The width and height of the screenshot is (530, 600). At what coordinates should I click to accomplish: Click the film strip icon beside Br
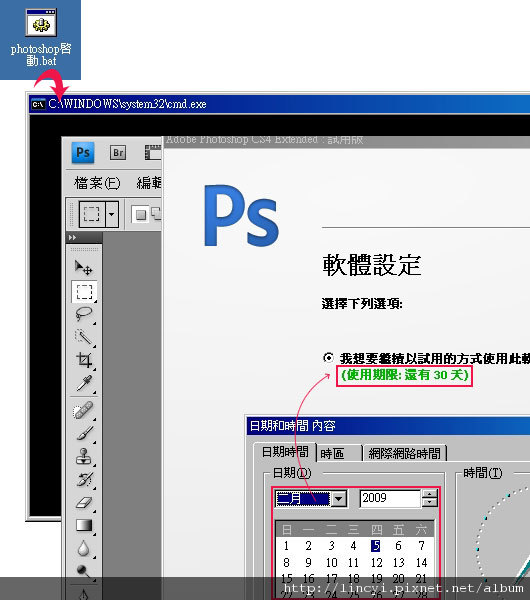153,152
